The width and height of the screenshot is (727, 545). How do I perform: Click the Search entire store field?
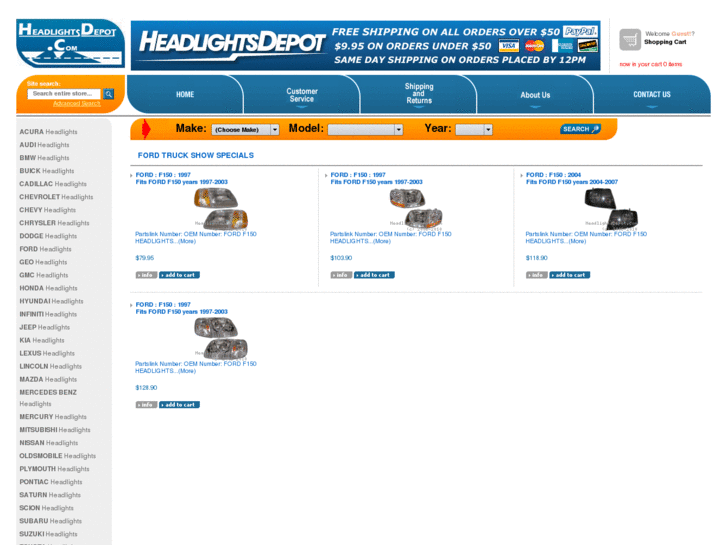pos(64,94)
